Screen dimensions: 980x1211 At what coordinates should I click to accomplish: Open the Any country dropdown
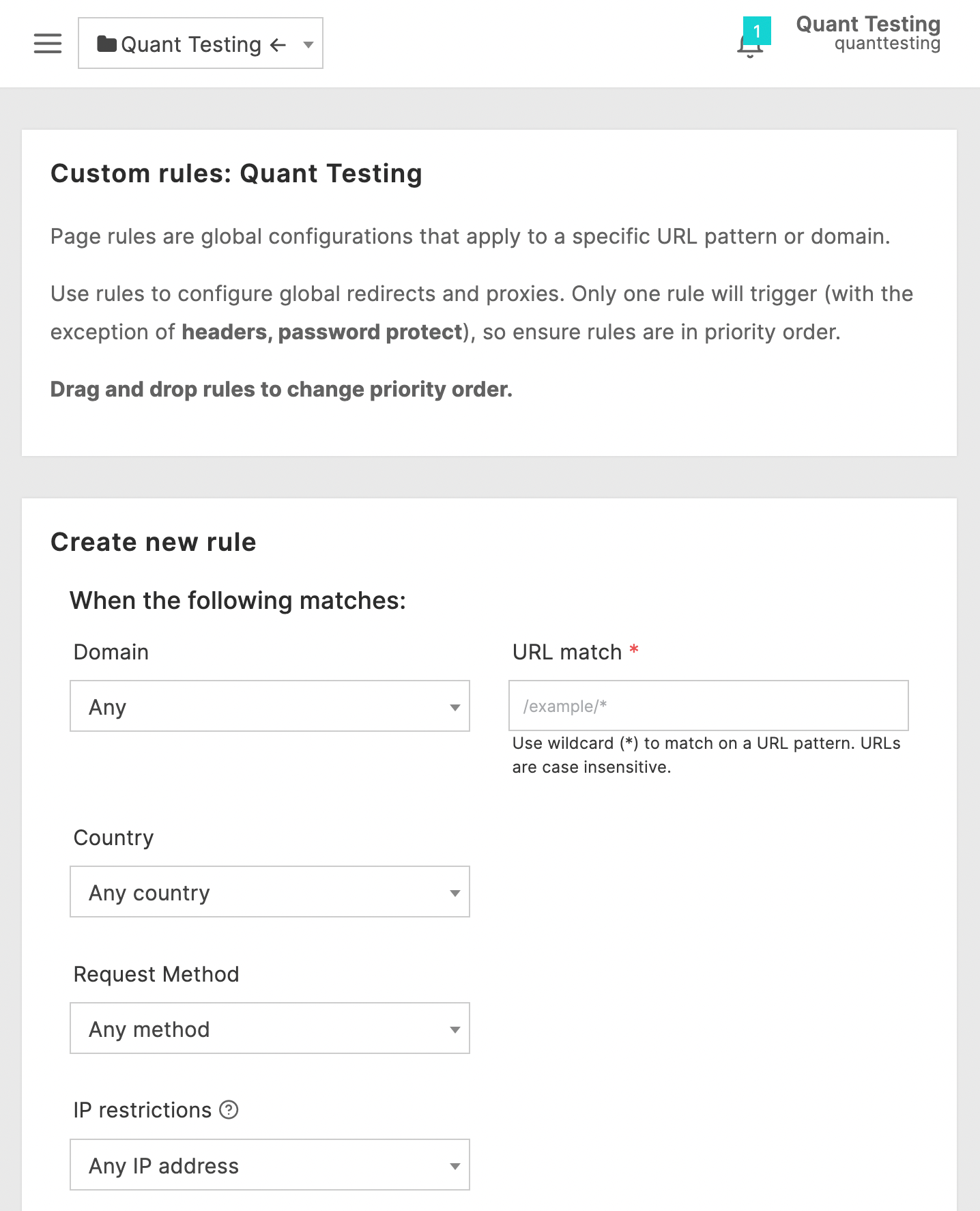pyautogui.click(x=270, y=892)
